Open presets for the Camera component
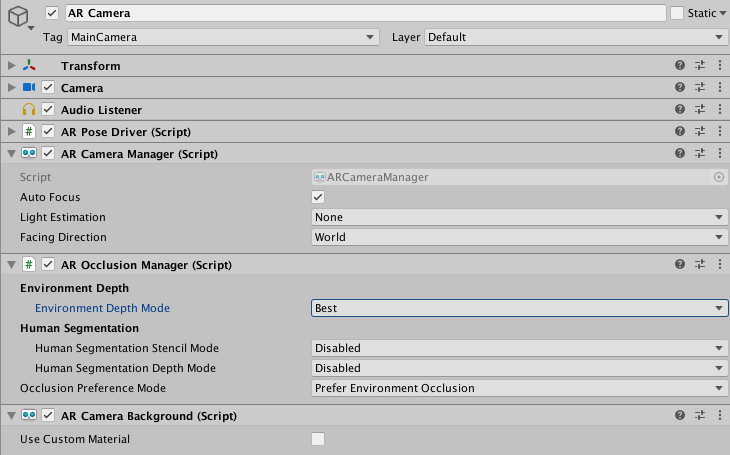This screenshot has width=730, height=455. pos(700,88)
